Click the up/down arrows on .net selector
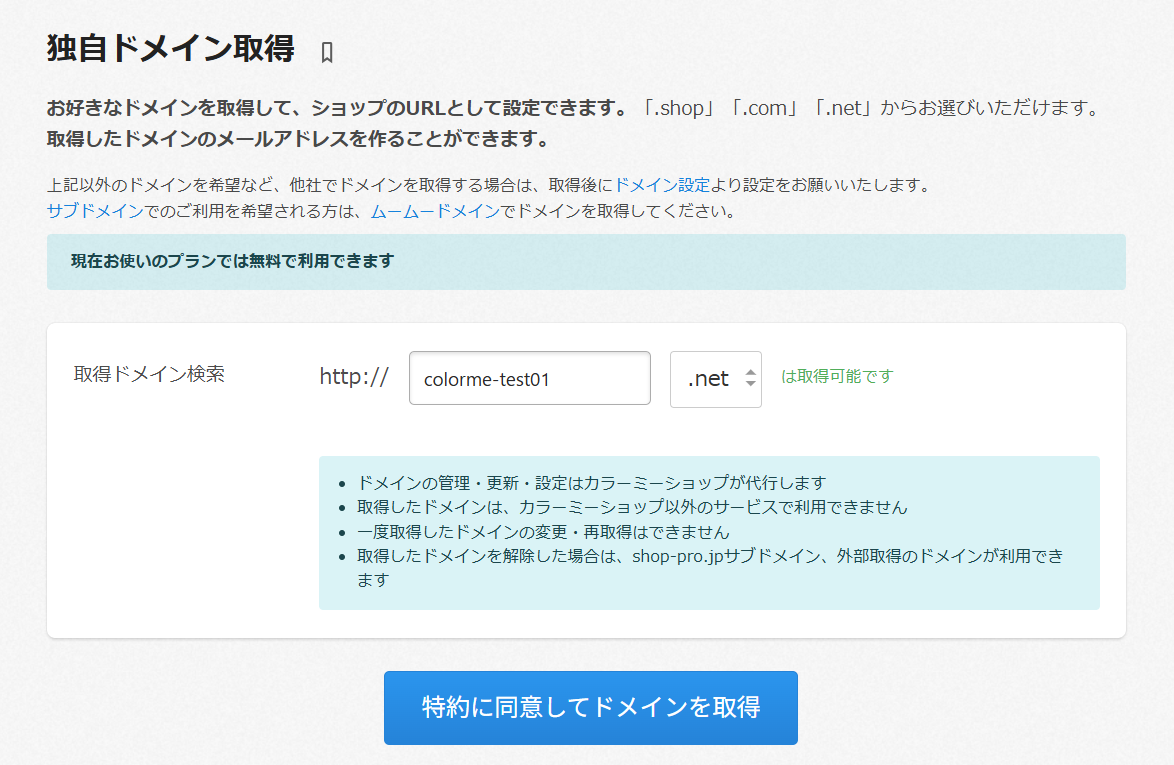The height and width of the screenshot is (765, 1174). [x=750, y=379]
